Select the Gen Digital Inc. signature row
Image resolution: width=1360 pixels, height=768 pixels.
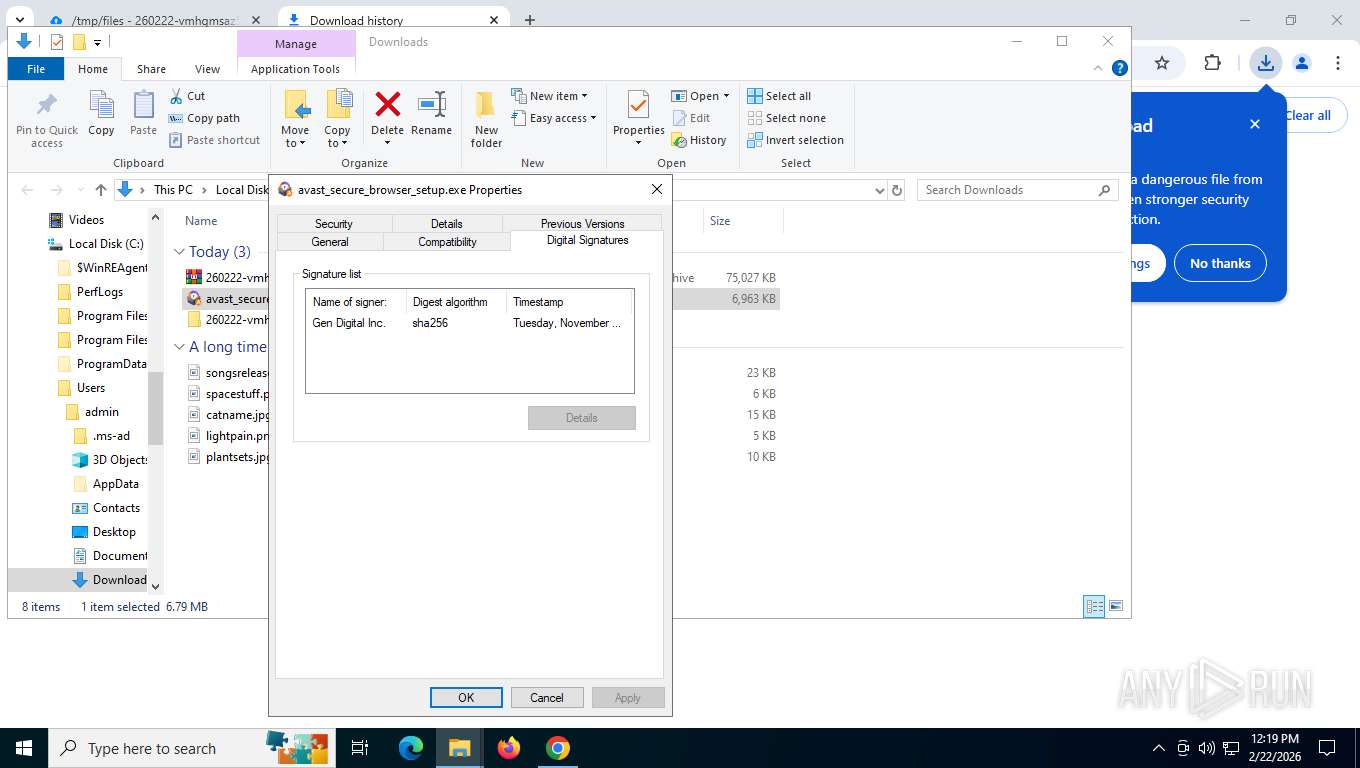(x=469, y=323)
